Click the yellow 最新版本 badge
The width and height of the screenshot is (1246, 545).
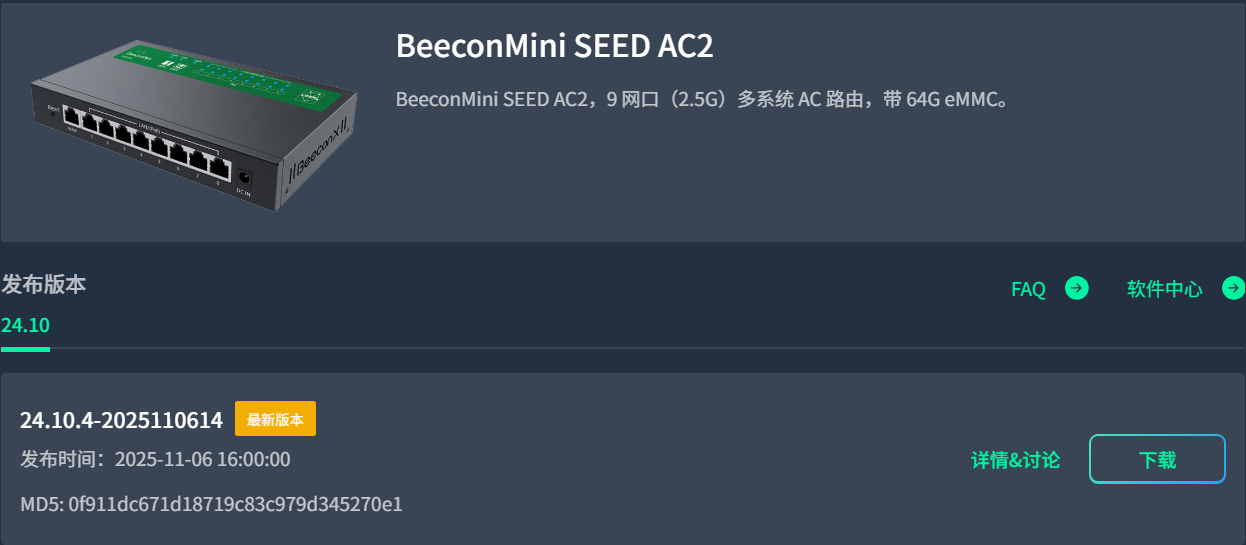(x=275, y=419)
